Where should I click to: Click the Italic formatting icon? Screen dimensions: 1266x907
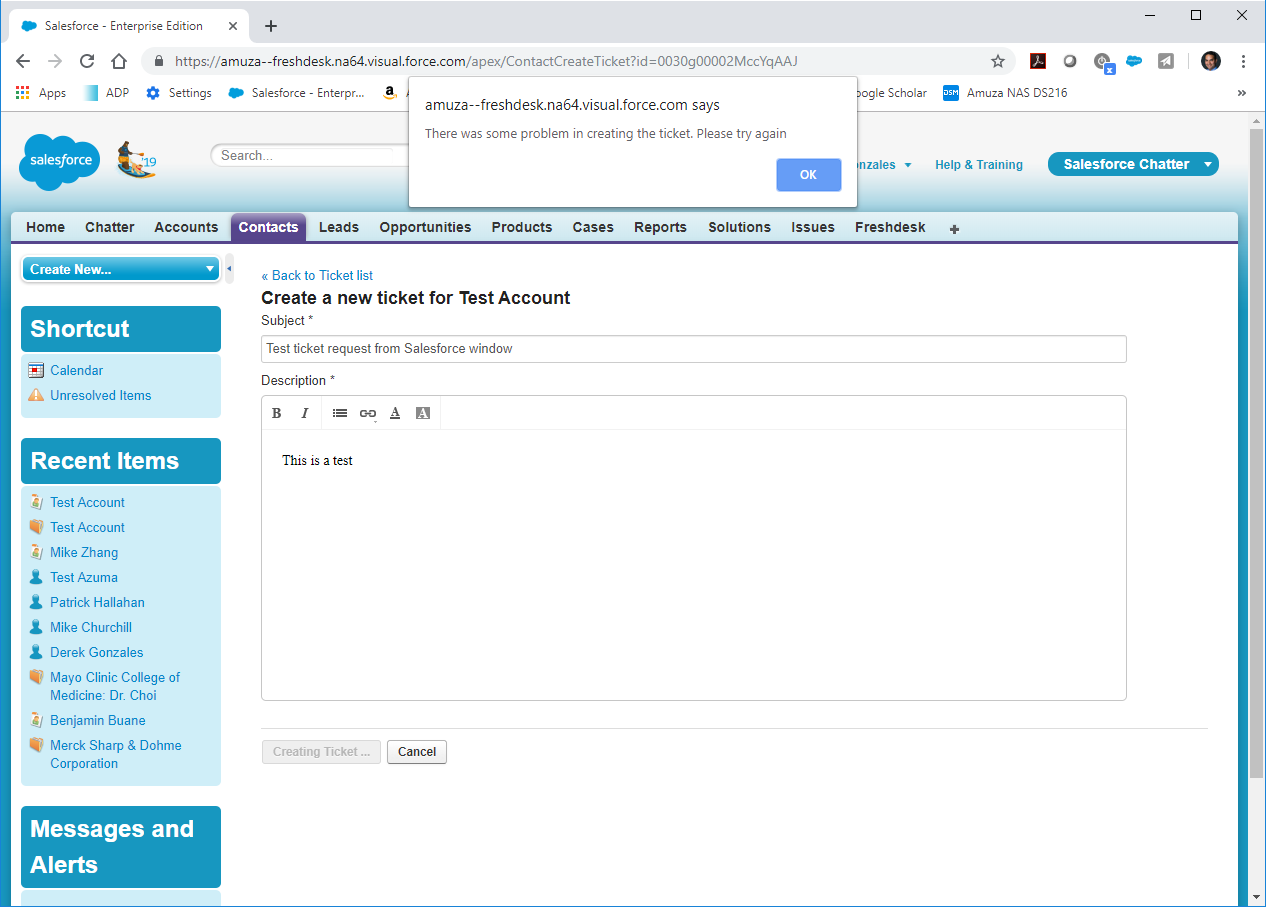pyautogui.click(x=305, y=413)
